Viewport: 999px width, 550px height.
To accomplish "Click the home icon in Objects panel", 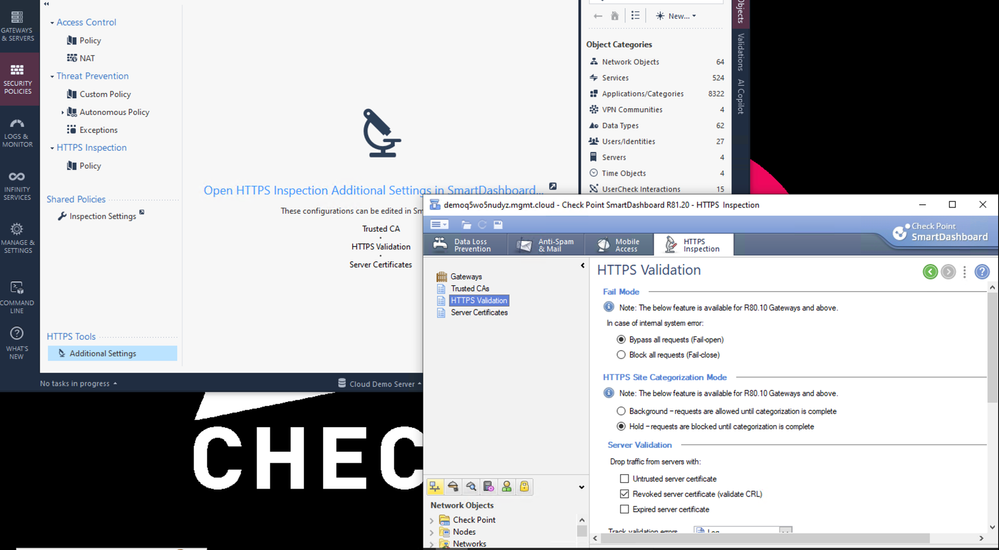I will pos(615,16).
